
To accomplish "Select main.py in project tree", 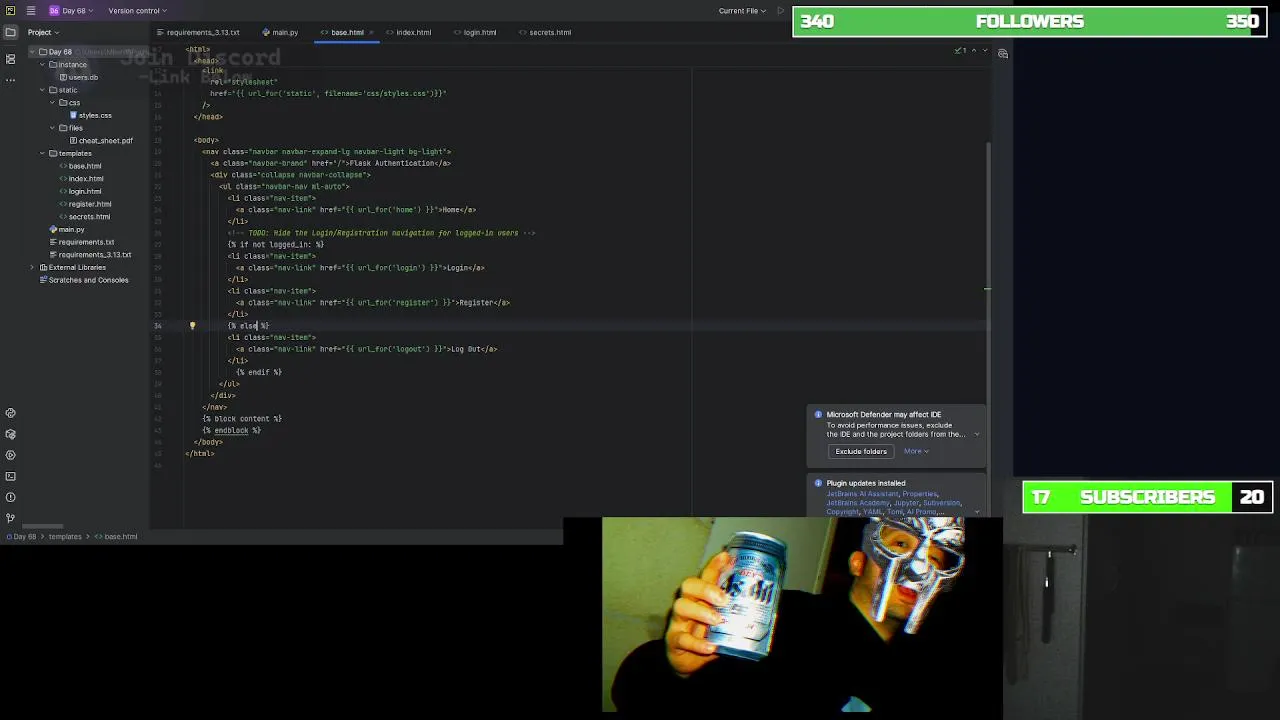I will point(66,229).
